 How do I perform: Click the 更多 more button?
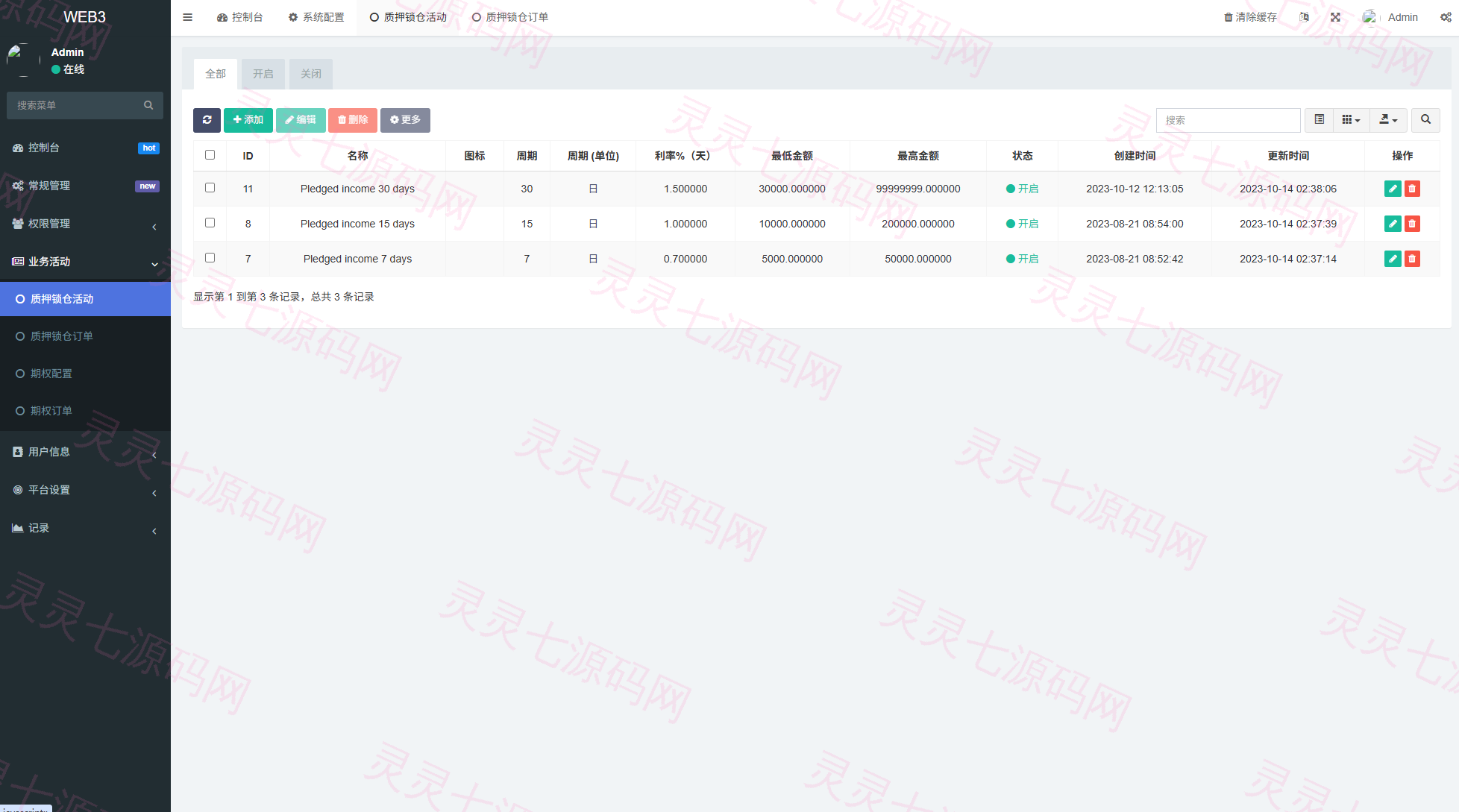tap(405, 120)
